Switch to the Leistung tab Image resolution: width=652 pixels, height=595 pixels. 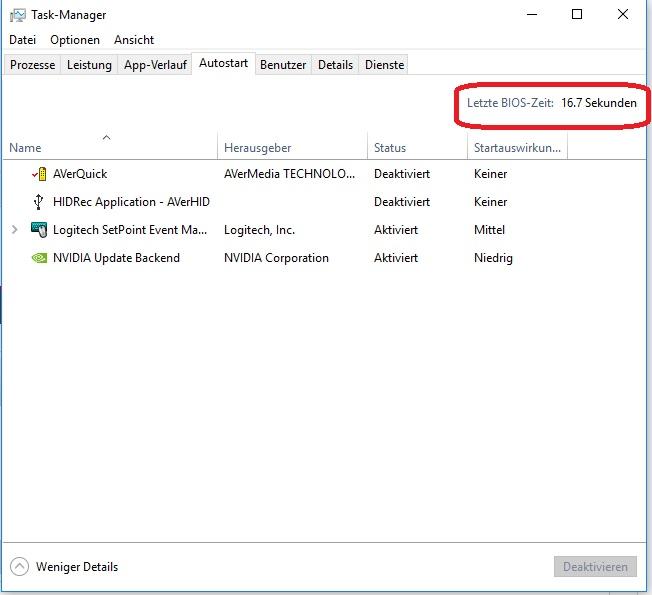pyautogui.click(x=89, y=65)
